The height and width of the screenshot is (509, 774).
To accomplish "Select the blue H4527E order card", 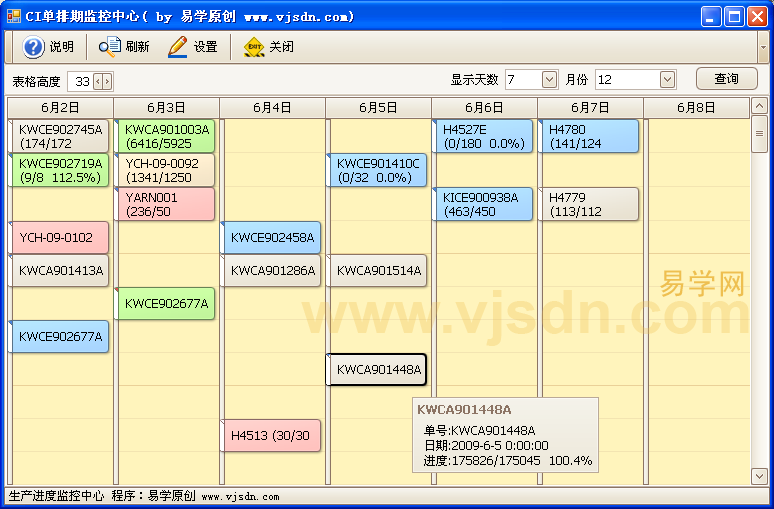I will click(x=484, y=136).
